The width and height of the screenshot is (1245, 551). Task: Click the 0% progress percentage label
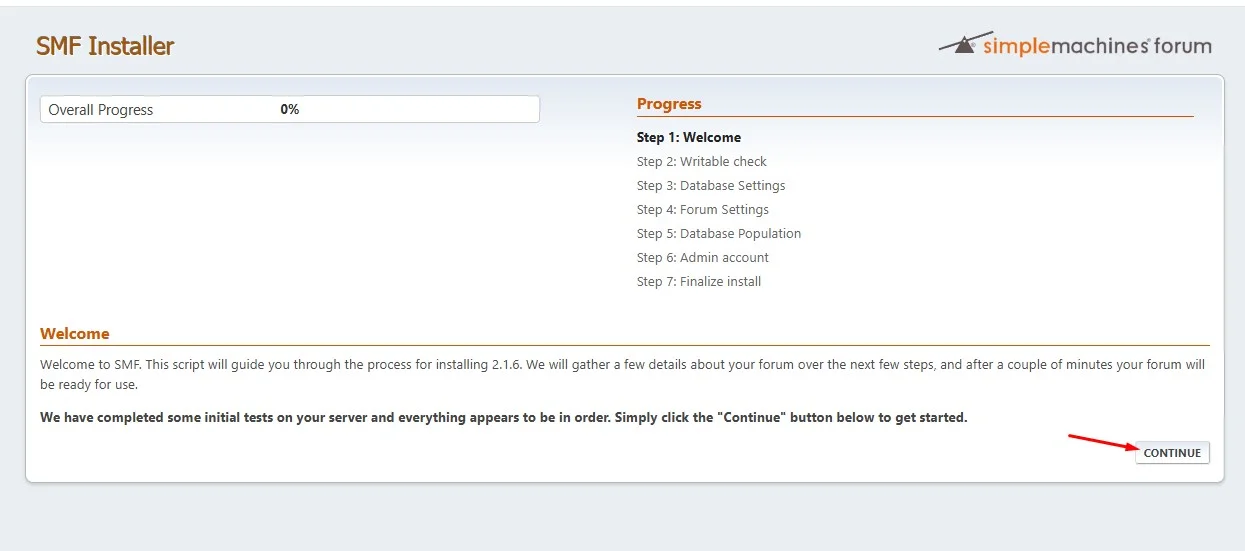(290, 110)
